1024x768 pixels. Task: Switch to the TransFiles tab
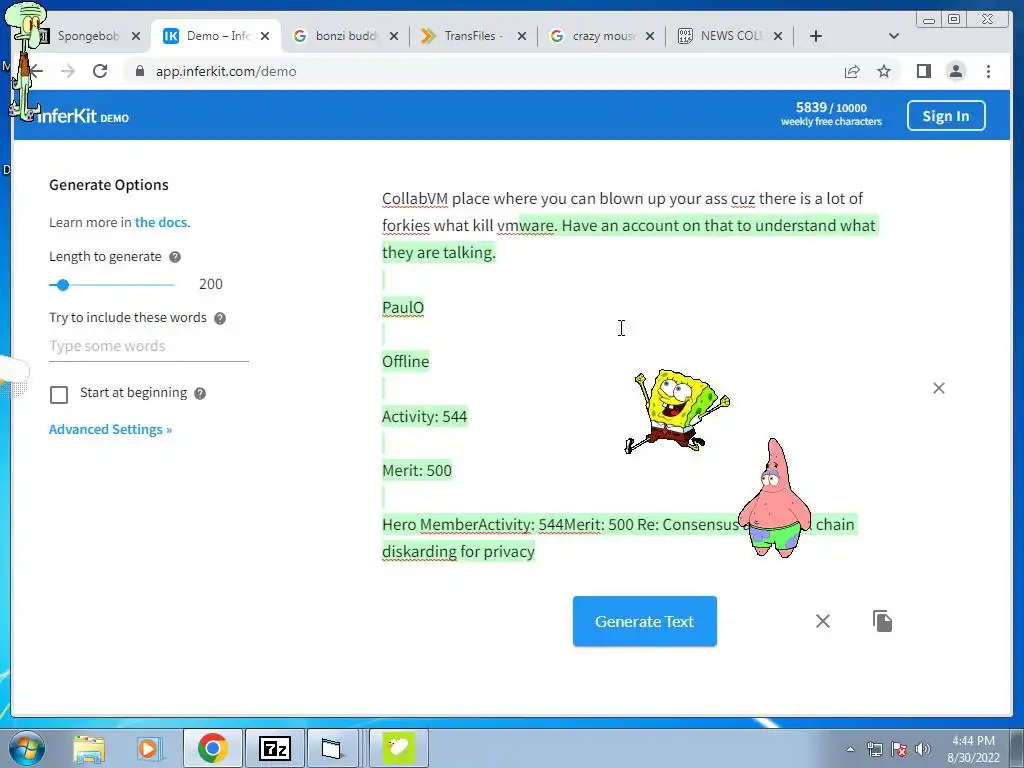pyautogui.click(x=473, y=36)
